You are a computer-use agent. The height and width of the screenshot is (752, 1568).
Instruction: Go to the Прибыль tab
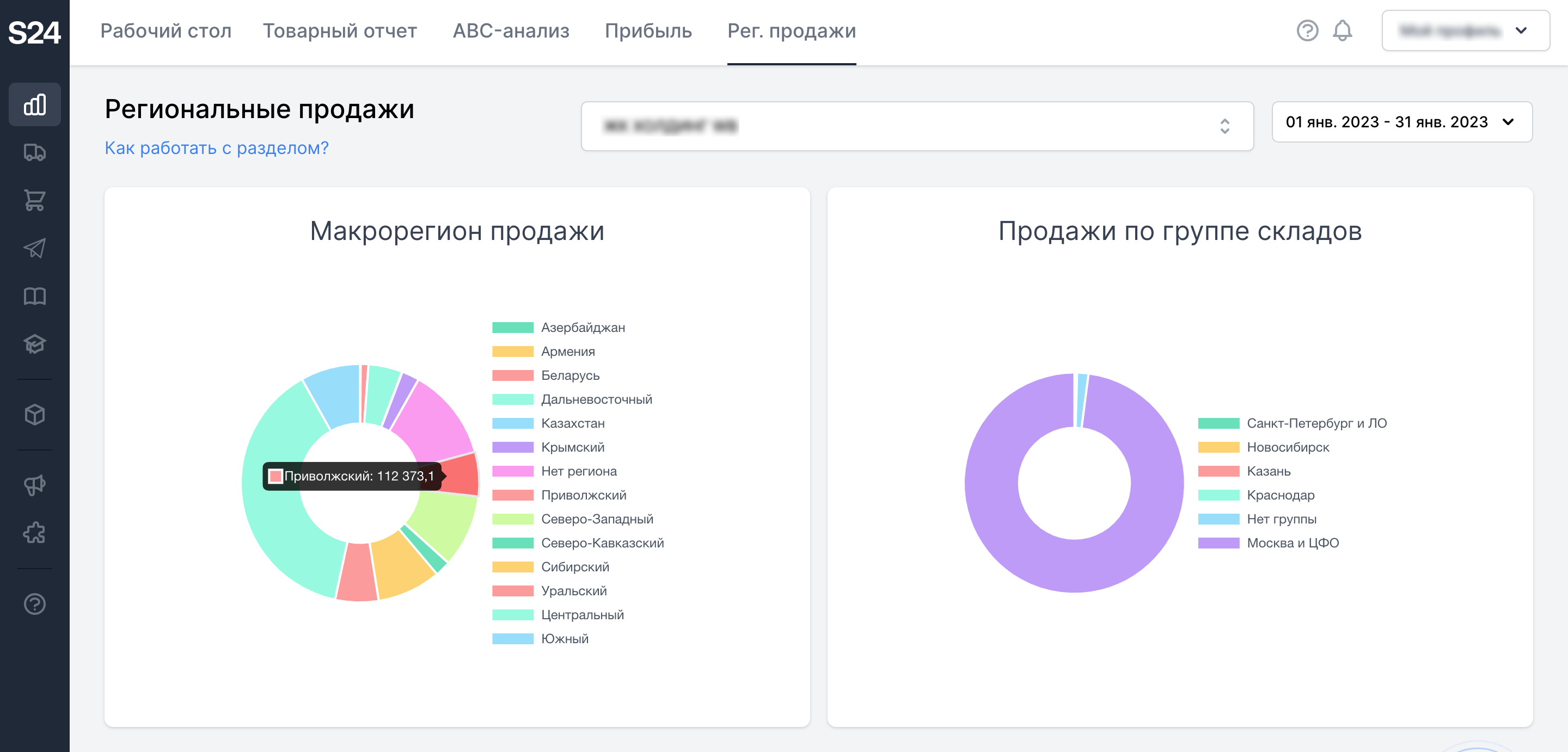648,30
